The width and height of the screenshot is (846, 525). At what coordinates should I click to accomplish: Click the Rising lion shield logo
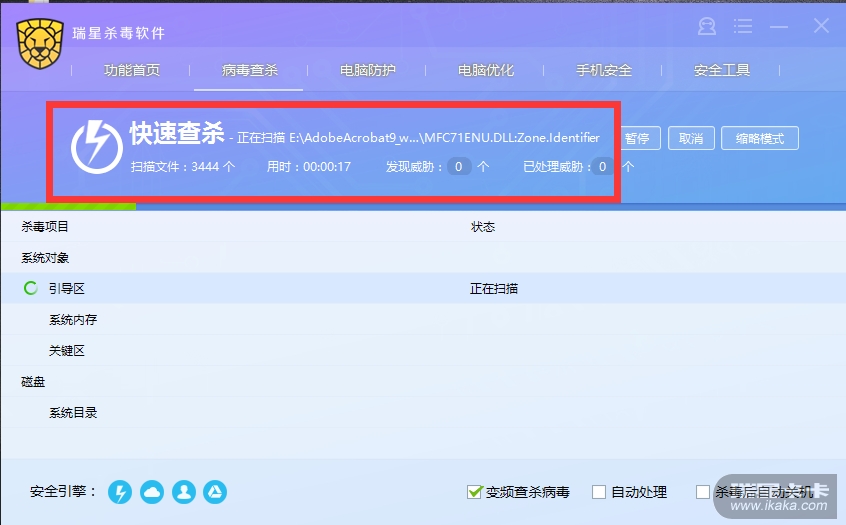pyautogui.click(x=40, y=44)
